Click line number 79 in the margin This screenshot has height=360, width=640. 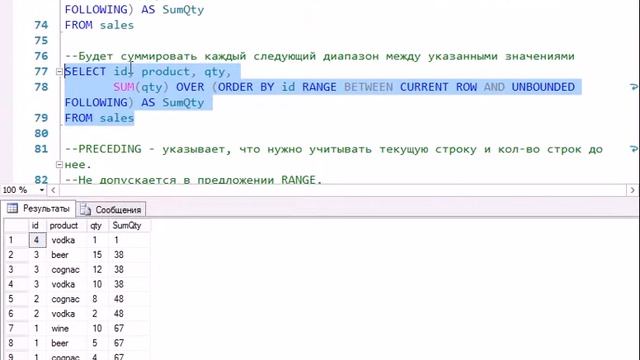tap(41, 118)
